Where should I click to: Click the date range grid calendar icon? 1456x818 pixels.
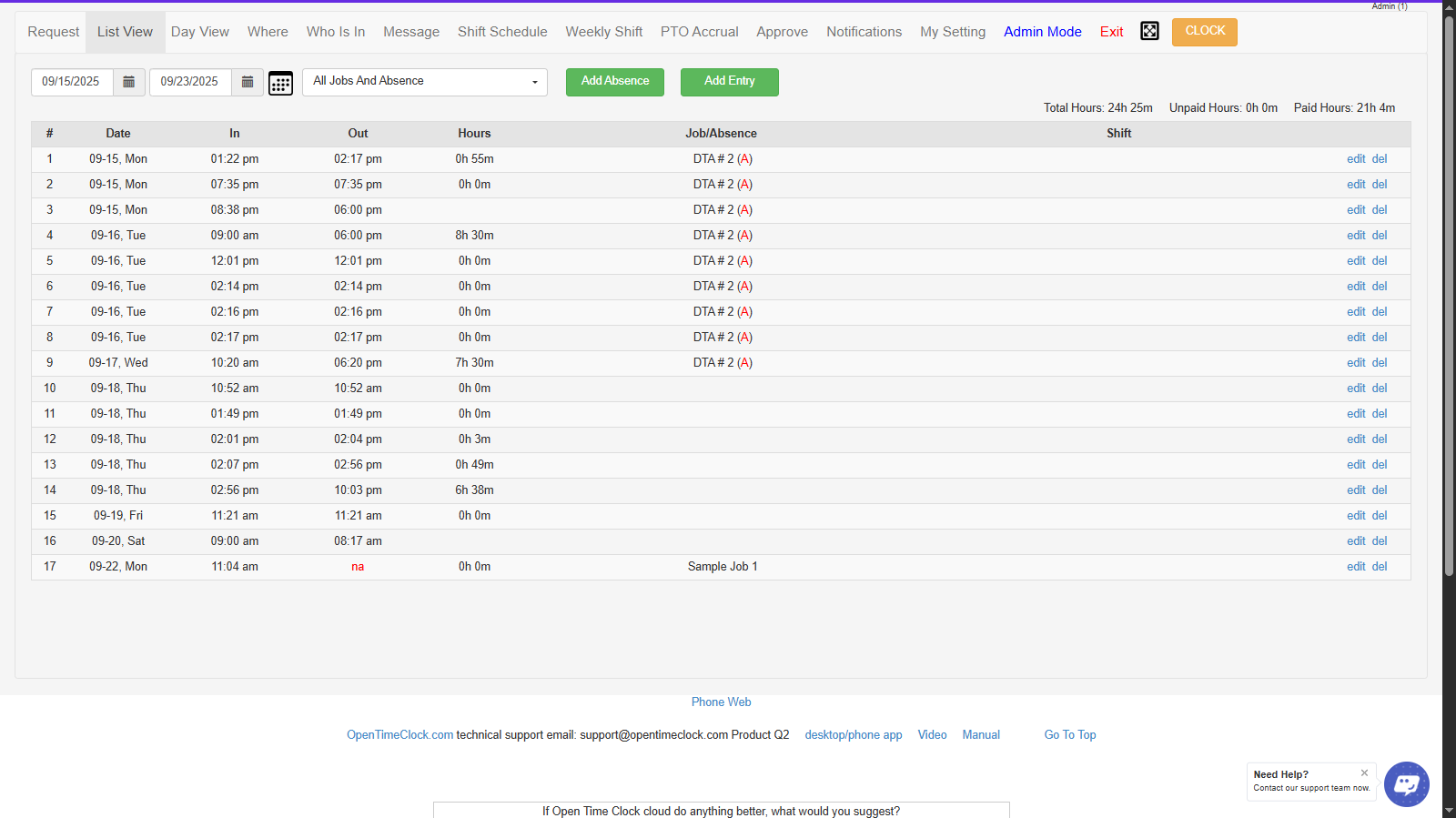tap(280, 83)
